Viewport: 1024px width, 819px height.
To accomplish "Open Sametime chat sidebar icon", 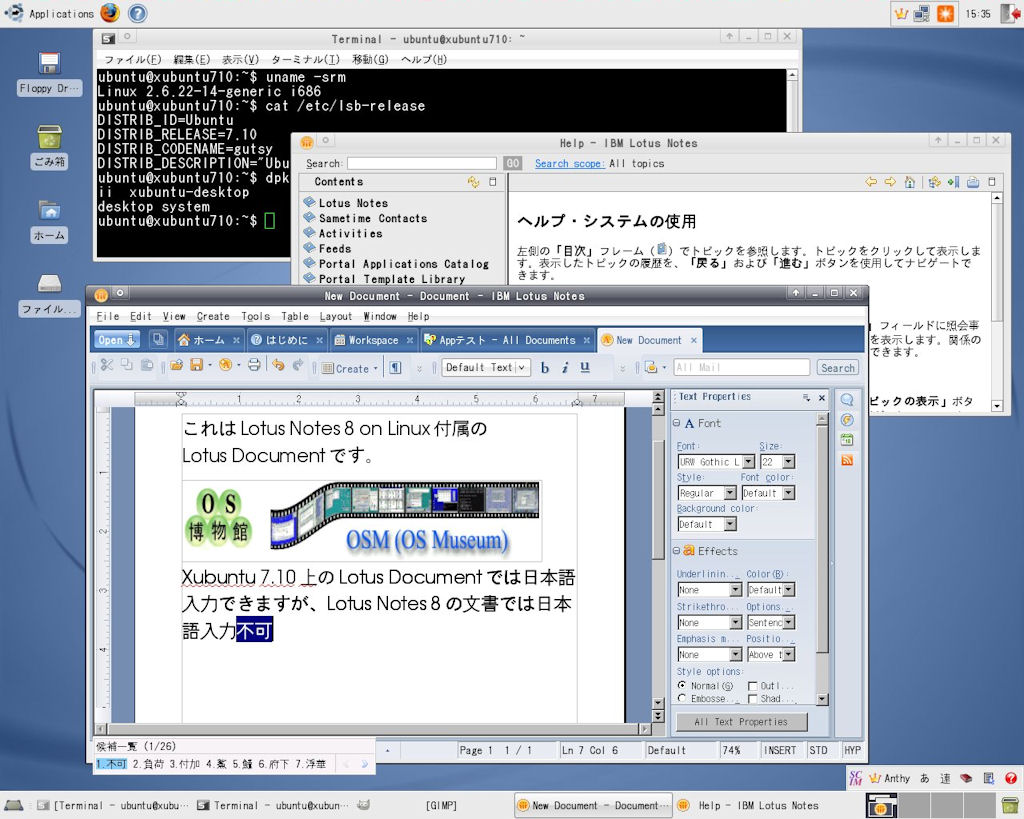I will click(x=847, y=400).
